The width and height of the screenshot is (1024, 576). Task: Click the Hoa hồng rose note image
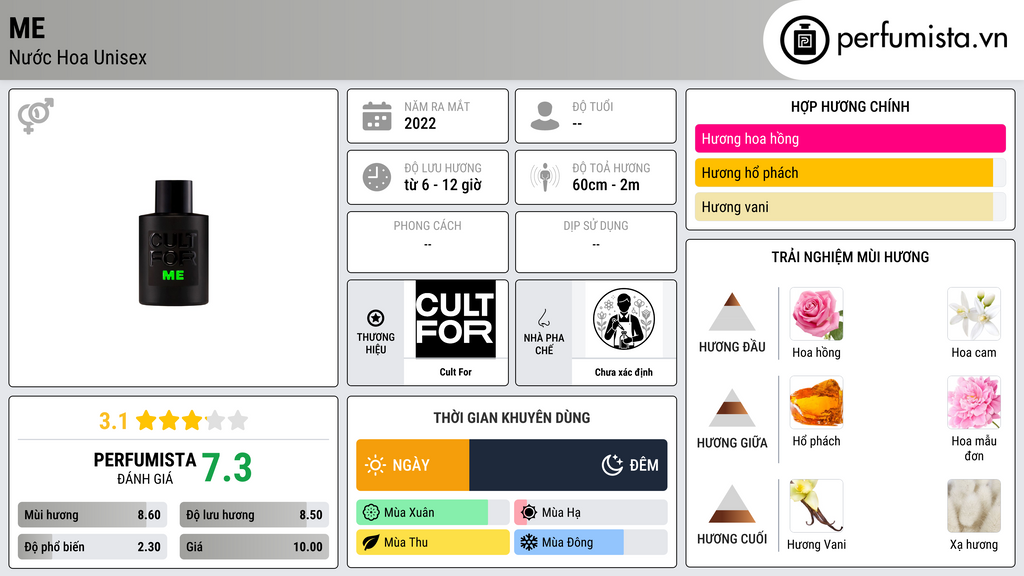coord(816,314)
